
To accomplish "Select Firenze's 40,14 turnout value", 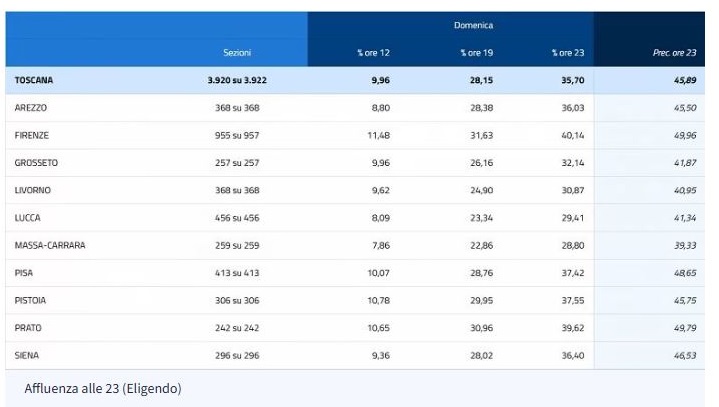I will [x=573, y=135].
